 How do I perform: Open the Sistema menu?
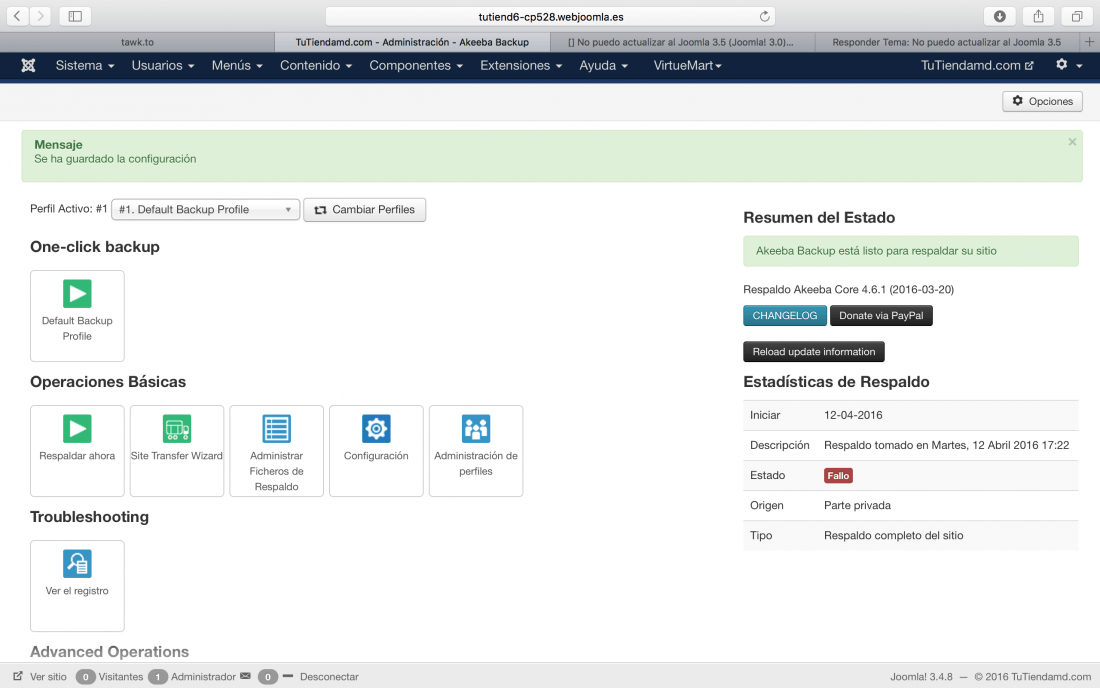tap(85, 65)
